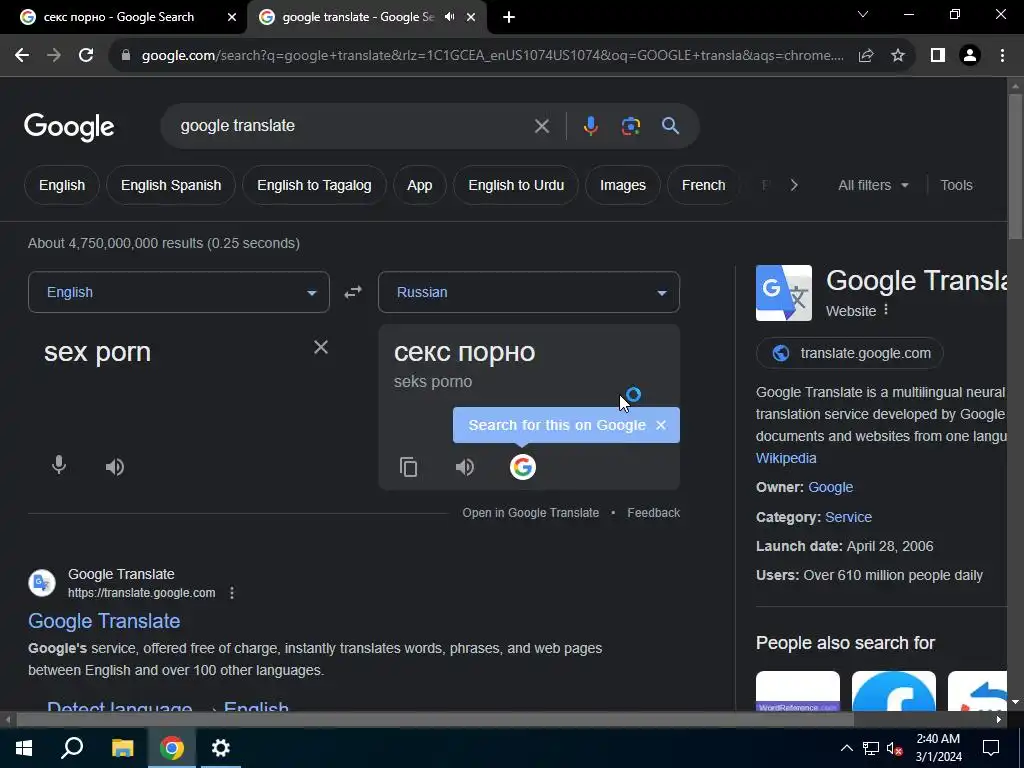Image resolution: width=1024 pixels, height=768 pixels.
Task: Open more options for translate.google.com result
Action: tap(232, 593)
